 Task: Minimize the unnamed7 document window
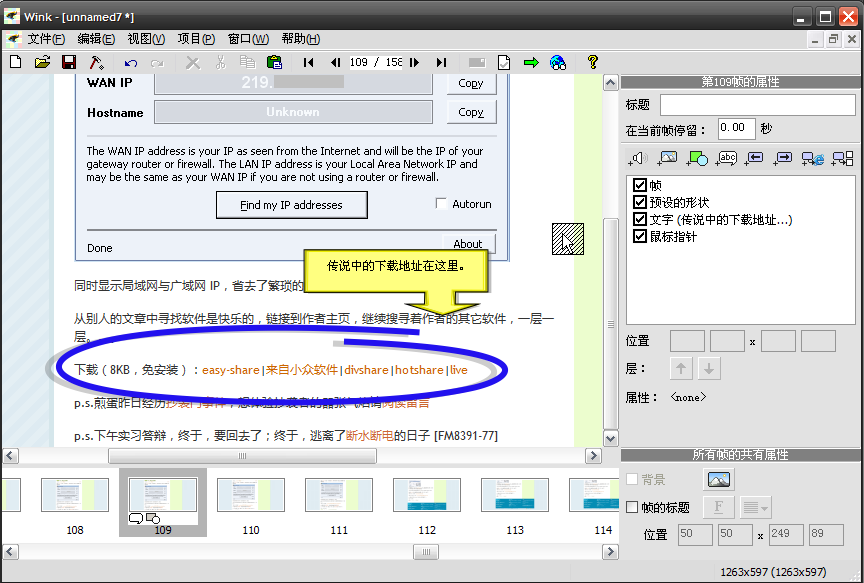(815, 39)
